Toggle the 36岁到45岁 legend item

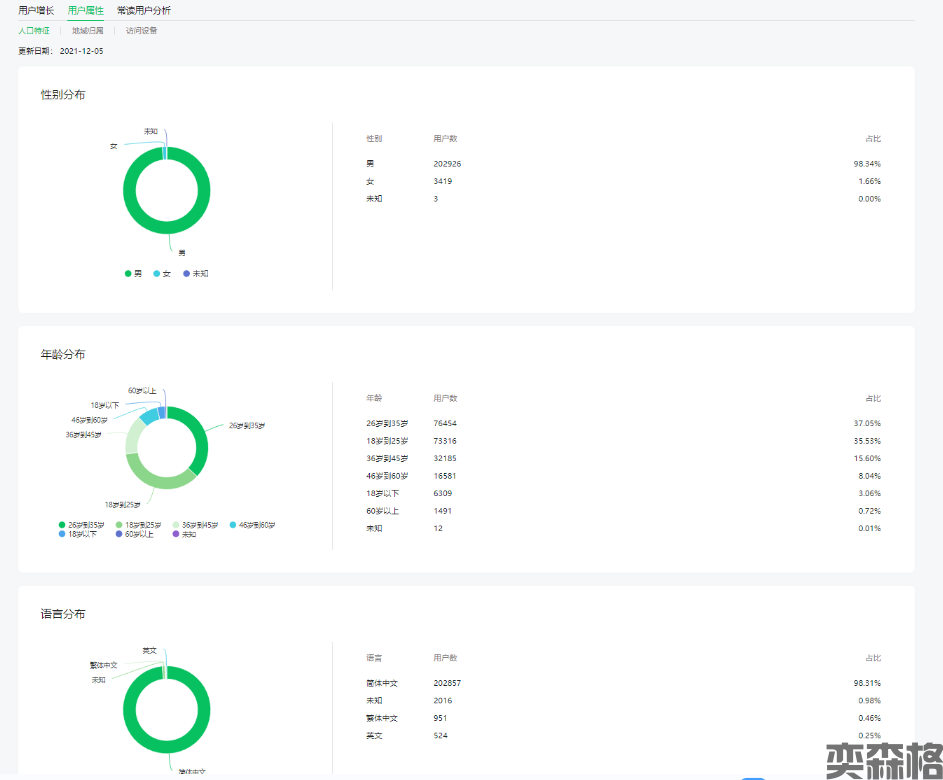click(196, 525)
